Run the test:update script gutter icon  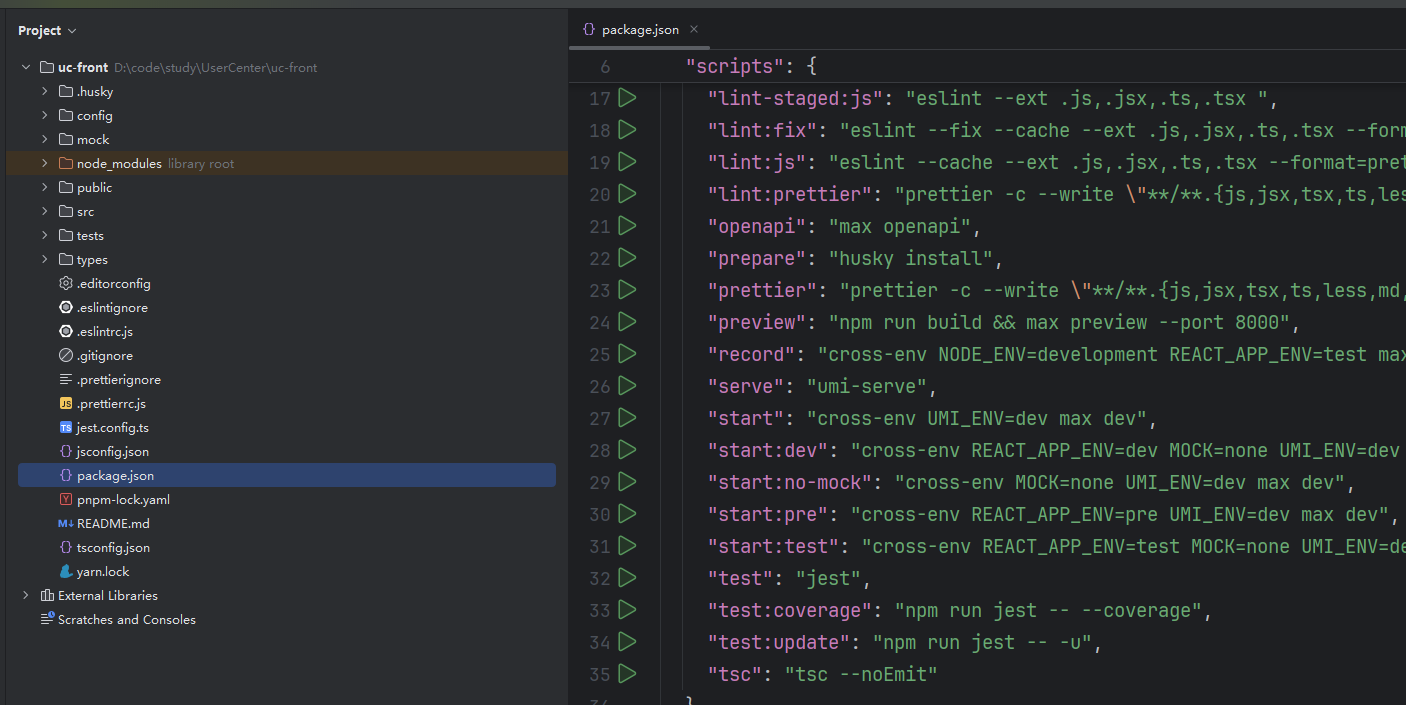click(x=627, y=642)
